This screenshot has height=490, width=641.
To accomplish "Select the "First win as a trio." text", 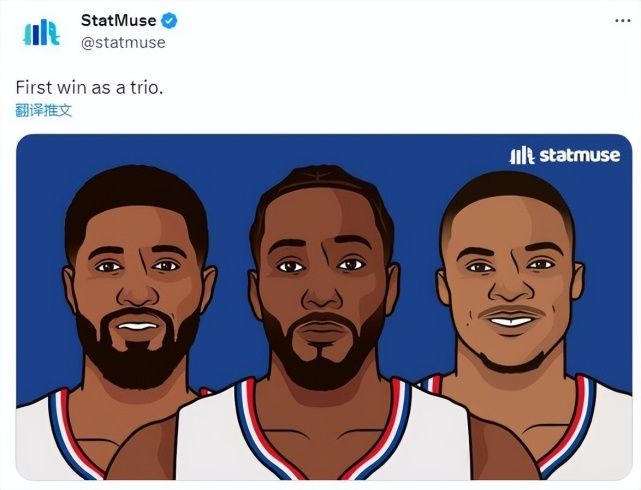I will (90, 87).
